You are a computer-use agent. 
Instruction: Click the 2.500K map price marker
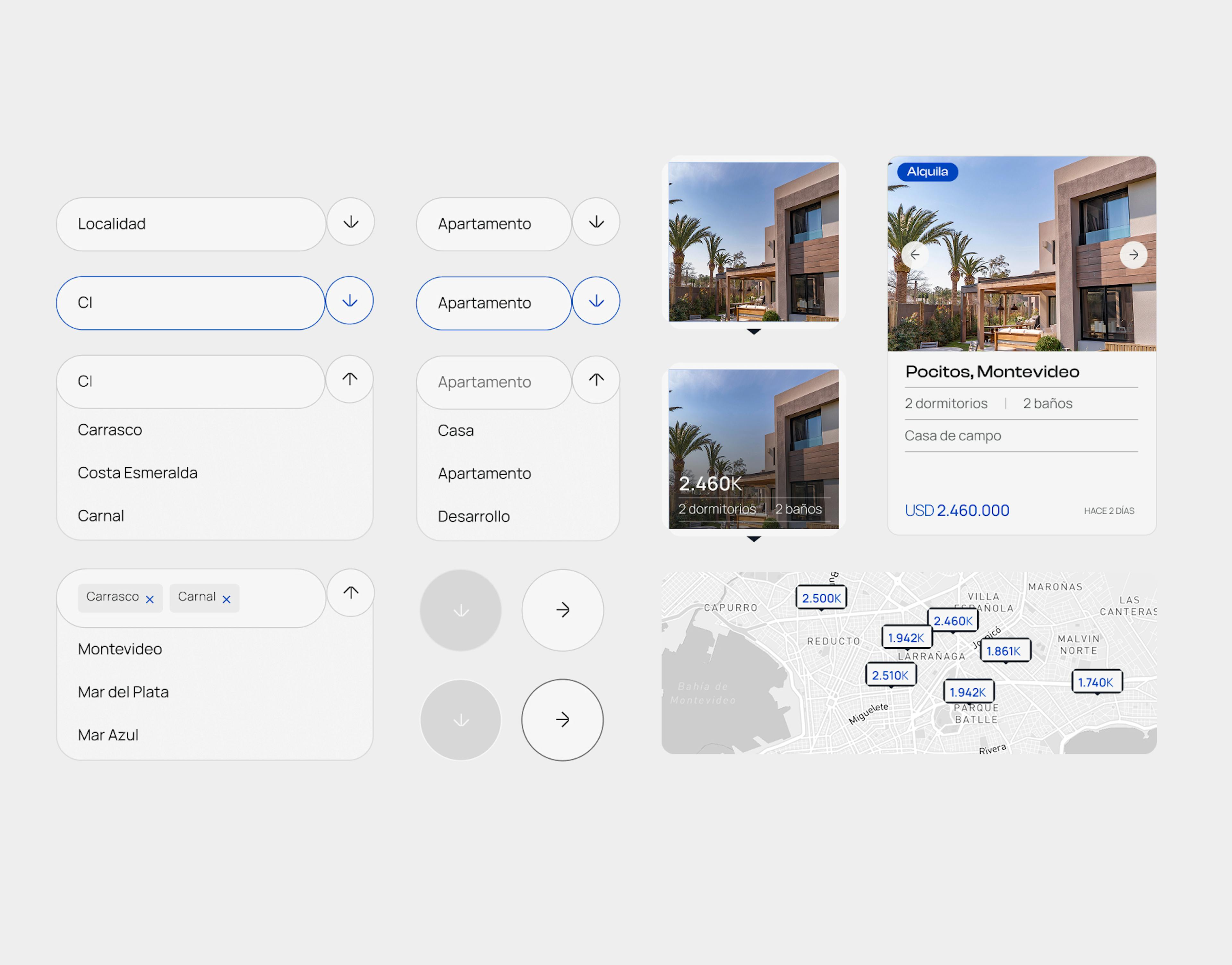[x=821, y=598]
